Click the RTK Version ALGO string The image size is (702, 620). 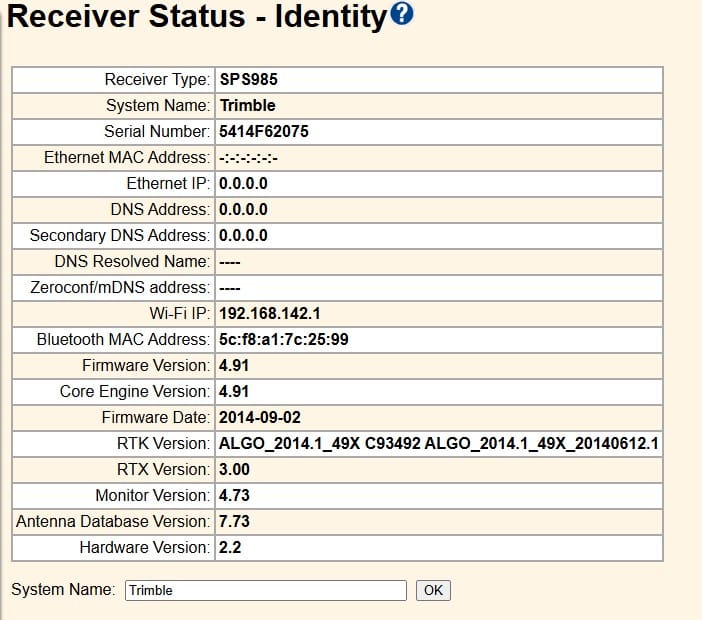pyautogui.click(x=438, y=443)
